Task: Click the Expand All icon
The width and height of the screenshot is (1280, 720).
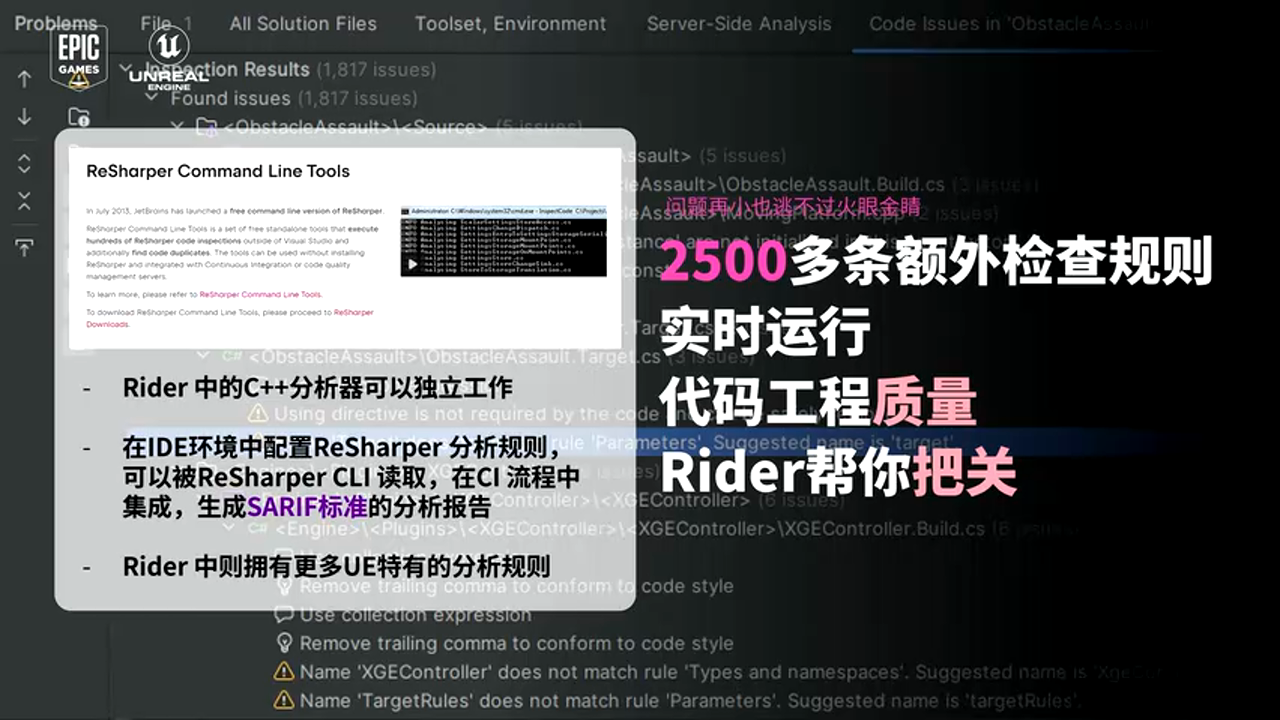Action: [x=25, y=164]
